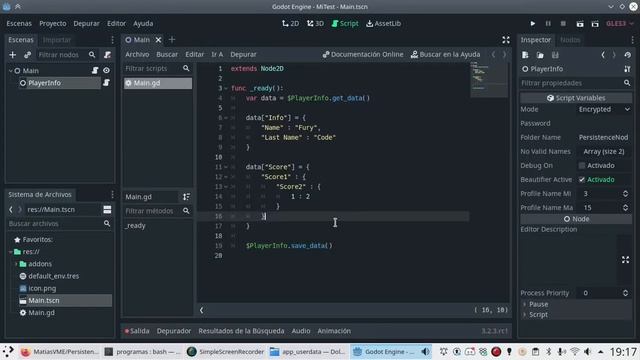Play custom scene icon

coord(595,24)
